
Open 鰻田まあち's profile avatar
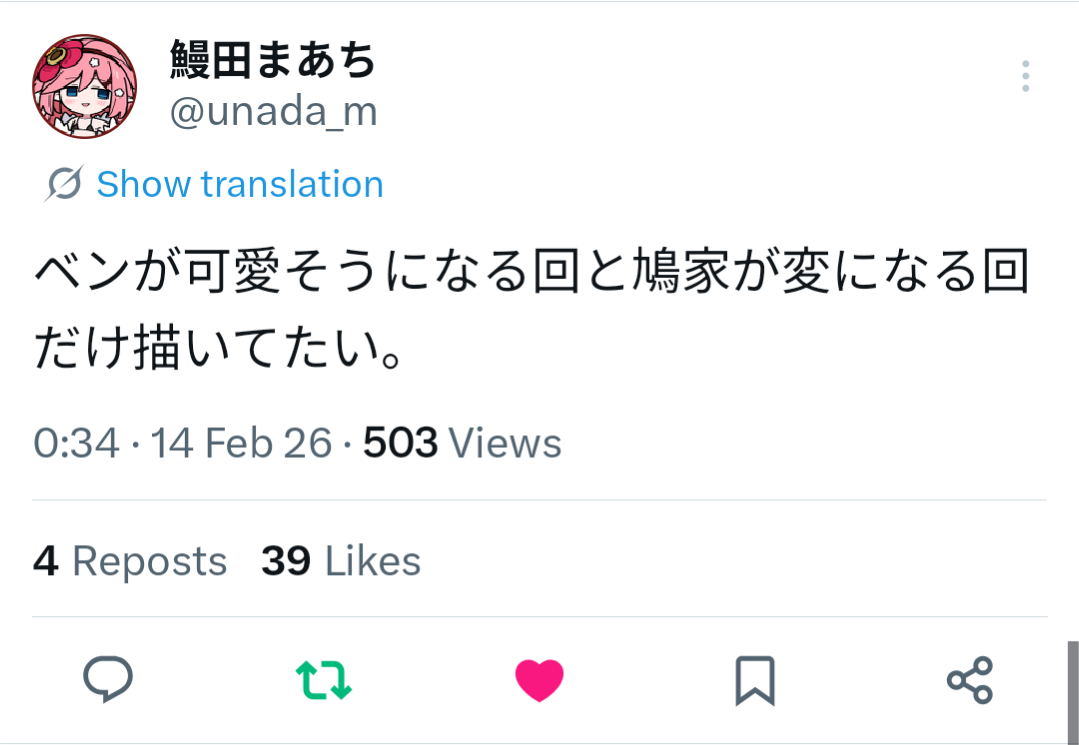[84, 86]
